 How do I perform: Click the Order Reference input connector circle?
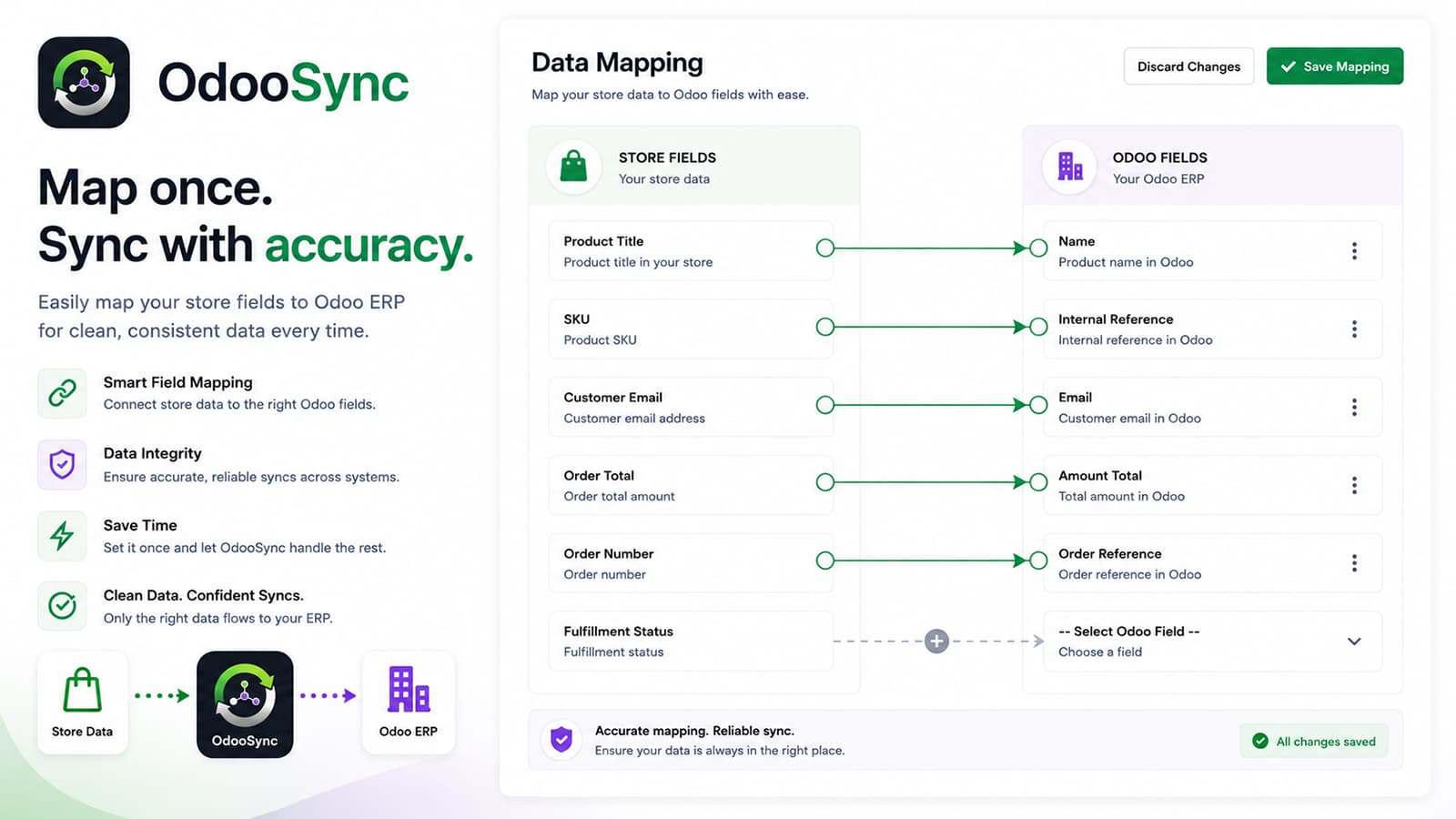point(1038,561)
